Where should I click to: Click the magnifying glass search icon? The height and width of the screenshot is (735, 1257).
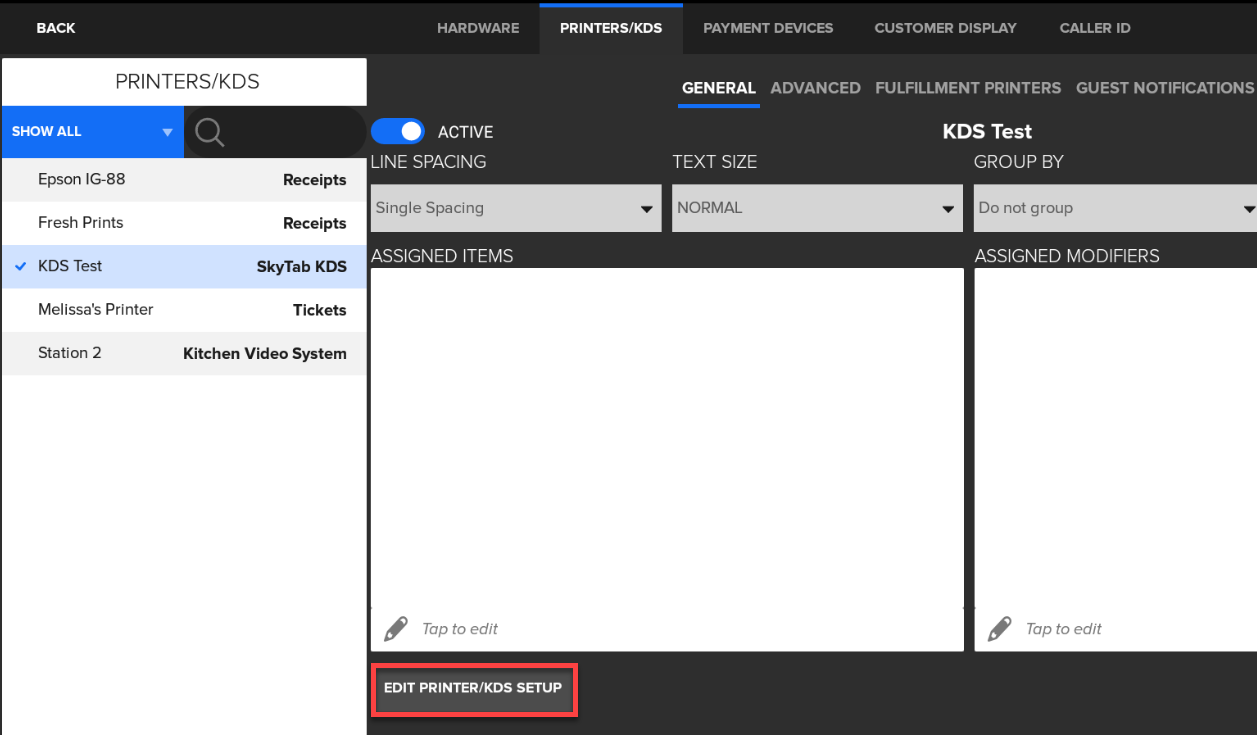pos(209,132)
